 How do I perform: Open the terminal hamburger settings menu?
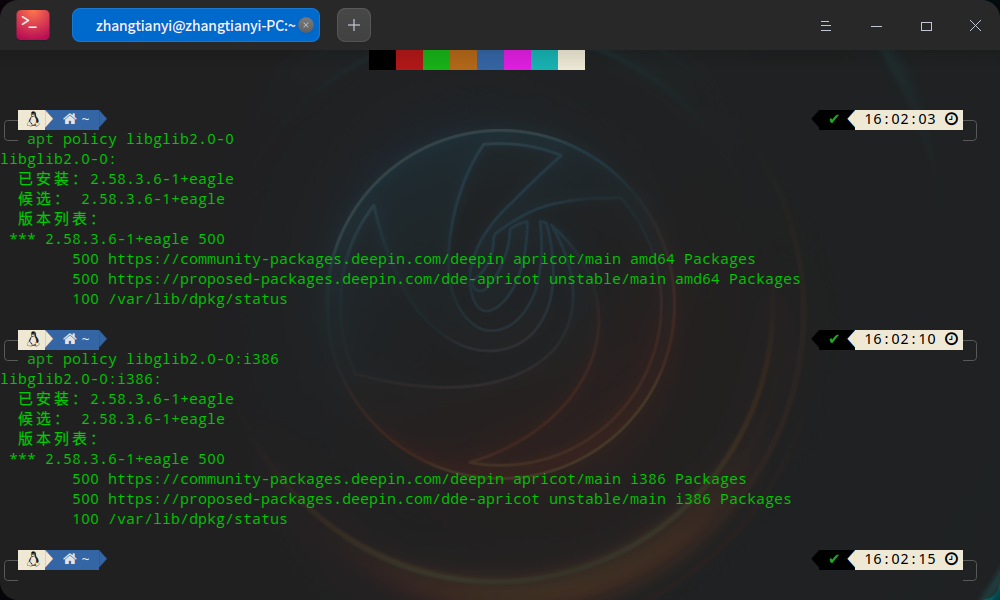point(826,26)
